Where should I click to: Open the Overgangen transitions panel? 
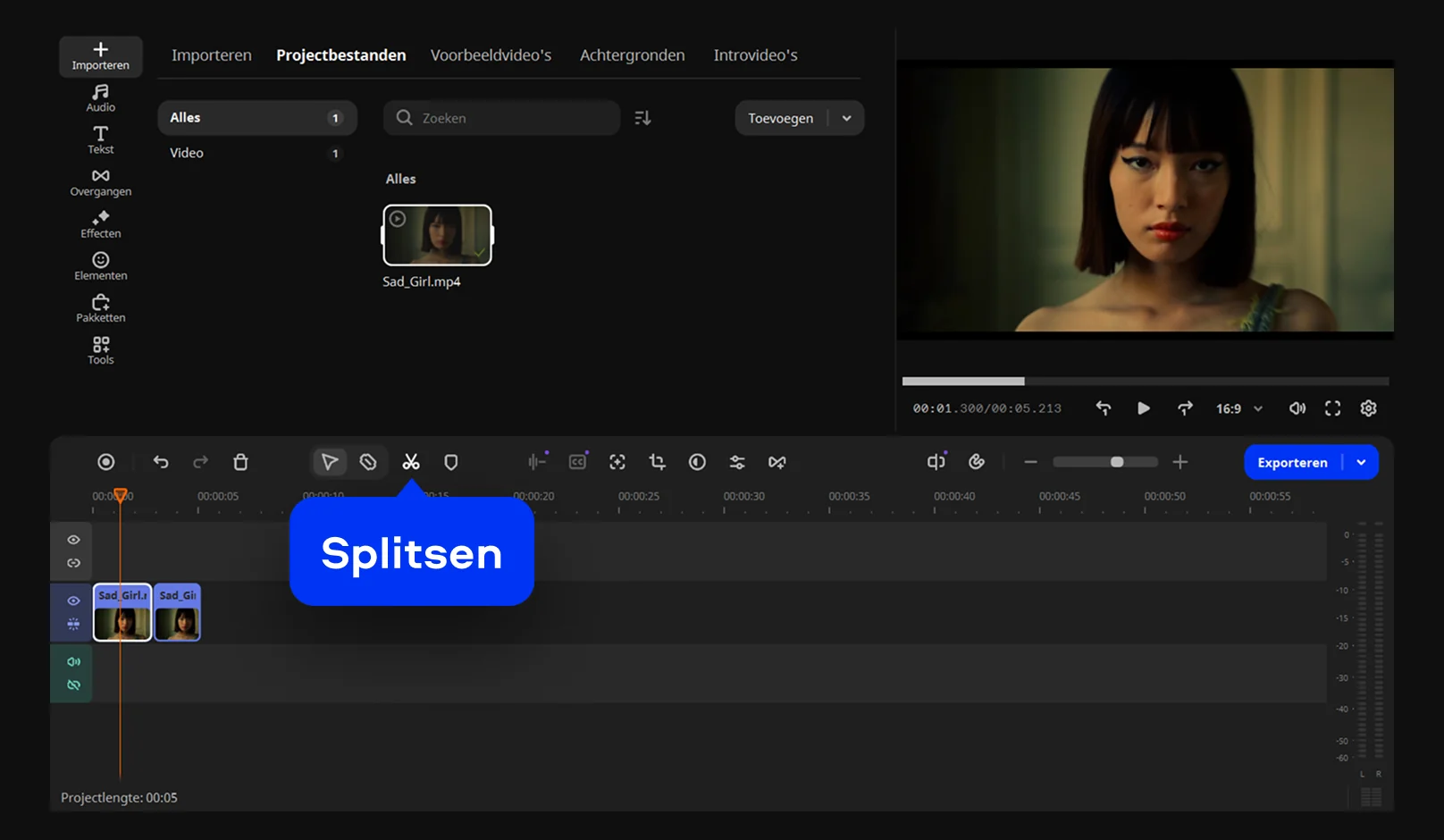[100, 182]
